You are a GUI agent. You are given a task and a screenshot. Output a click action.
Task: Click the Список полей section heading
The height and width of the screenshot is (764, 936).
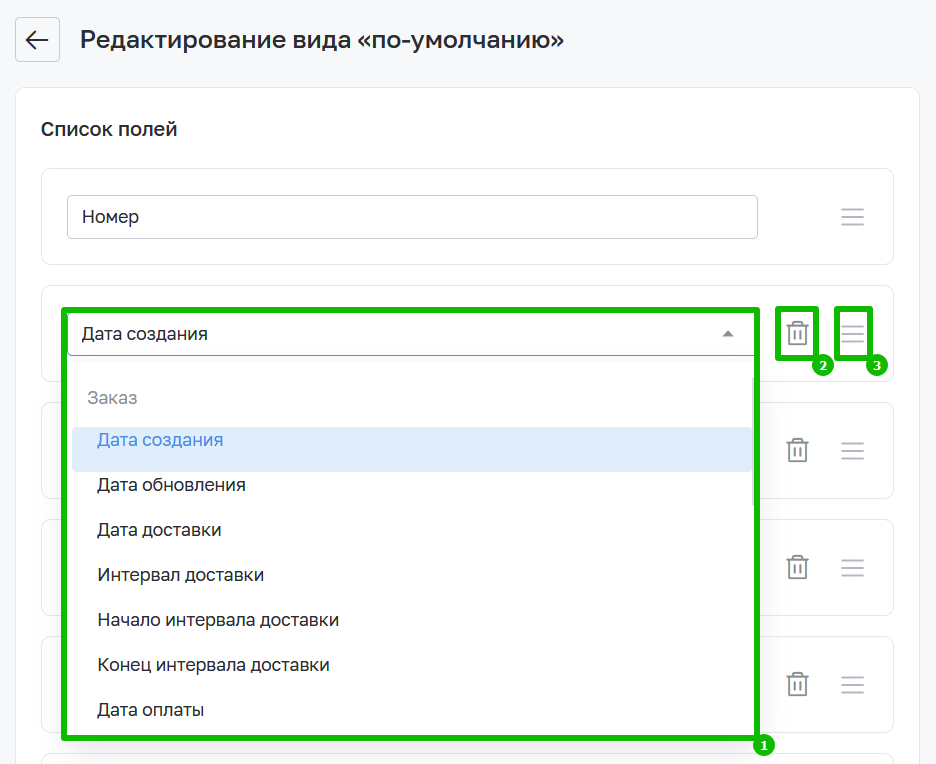coord(109,129)
